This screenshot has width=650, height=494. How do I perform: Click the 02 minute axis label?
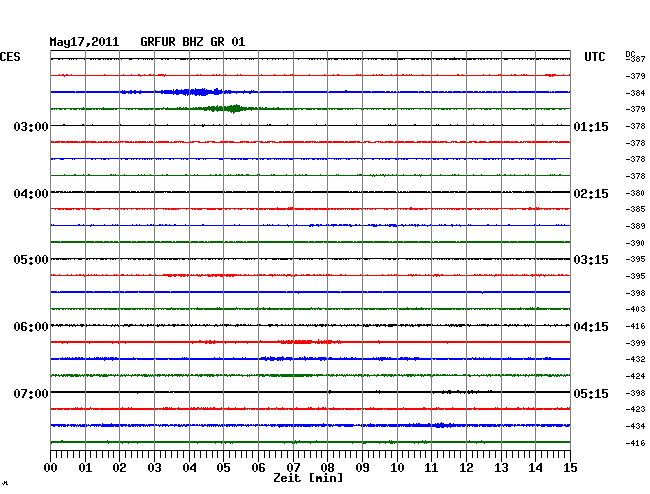(x=119, y=468)
